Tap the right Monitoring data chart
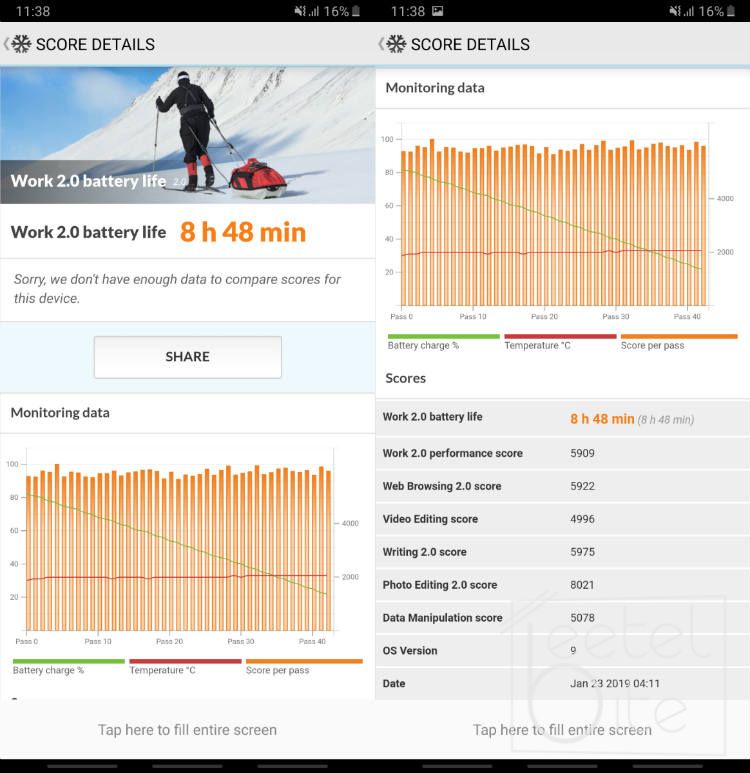The height and width of the screenshot is (773, 750). point(557,220)
